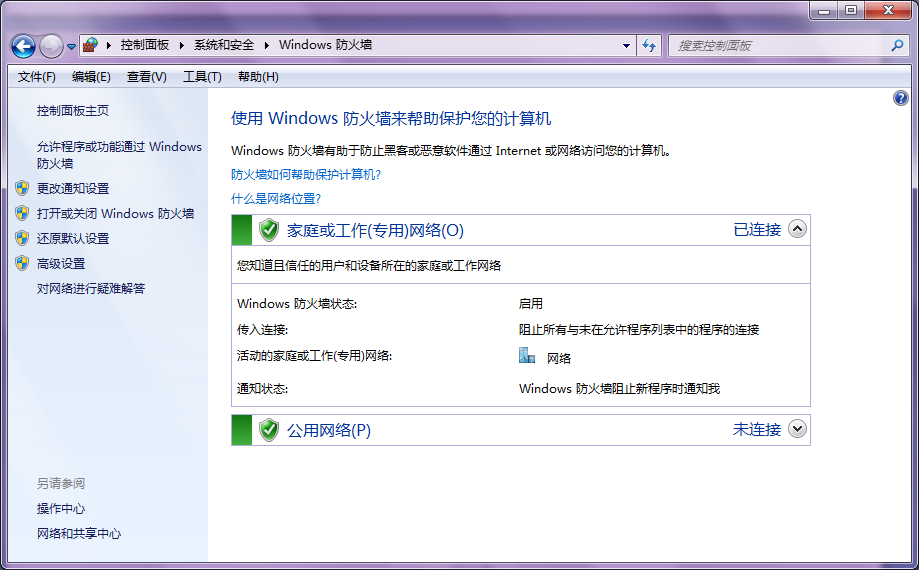Open the 更改通知设置 link
Viewport: 919px width, 570px height.
click(x=73, y=188)
